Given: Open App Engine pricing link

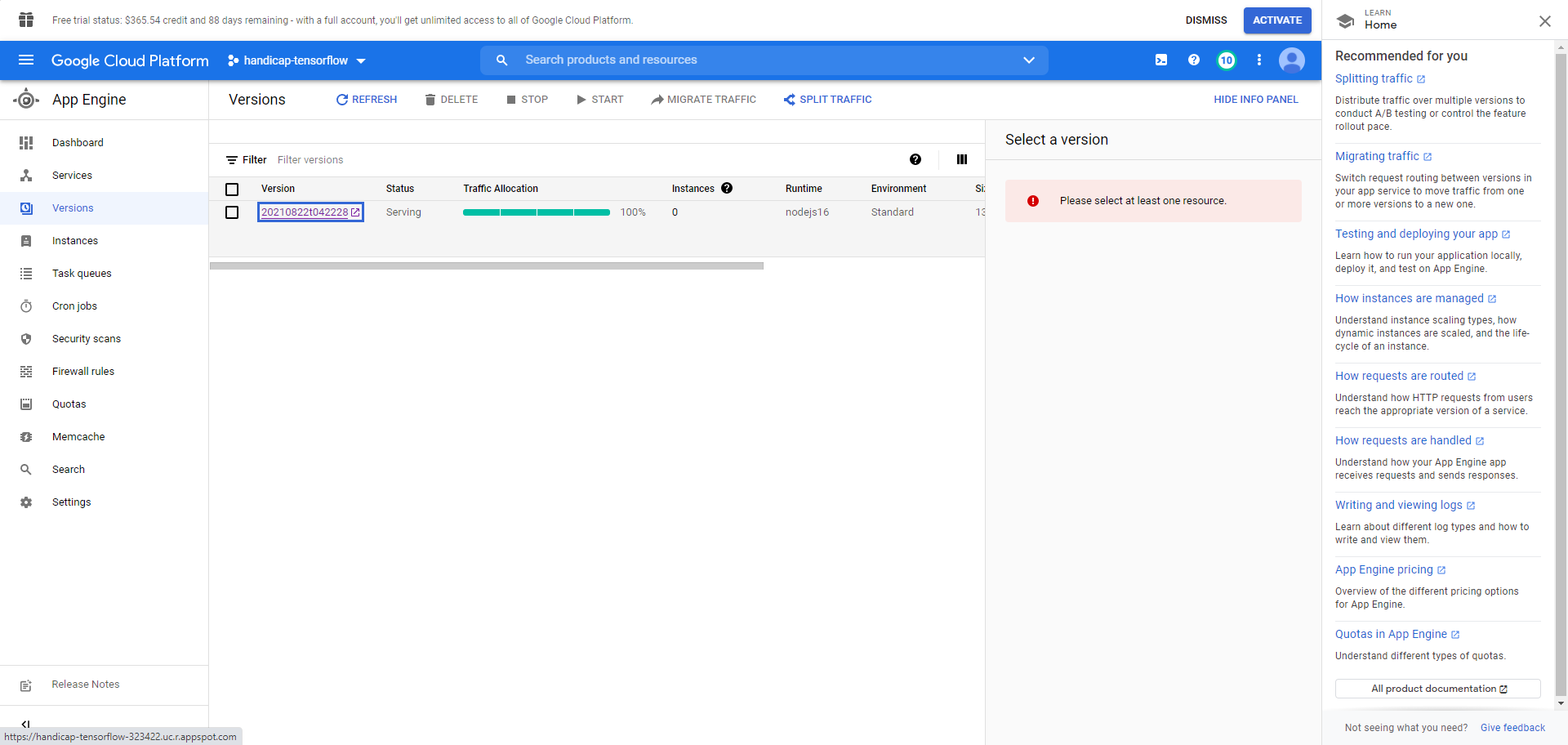Looking at the screenshot, I should [1391, 569].
